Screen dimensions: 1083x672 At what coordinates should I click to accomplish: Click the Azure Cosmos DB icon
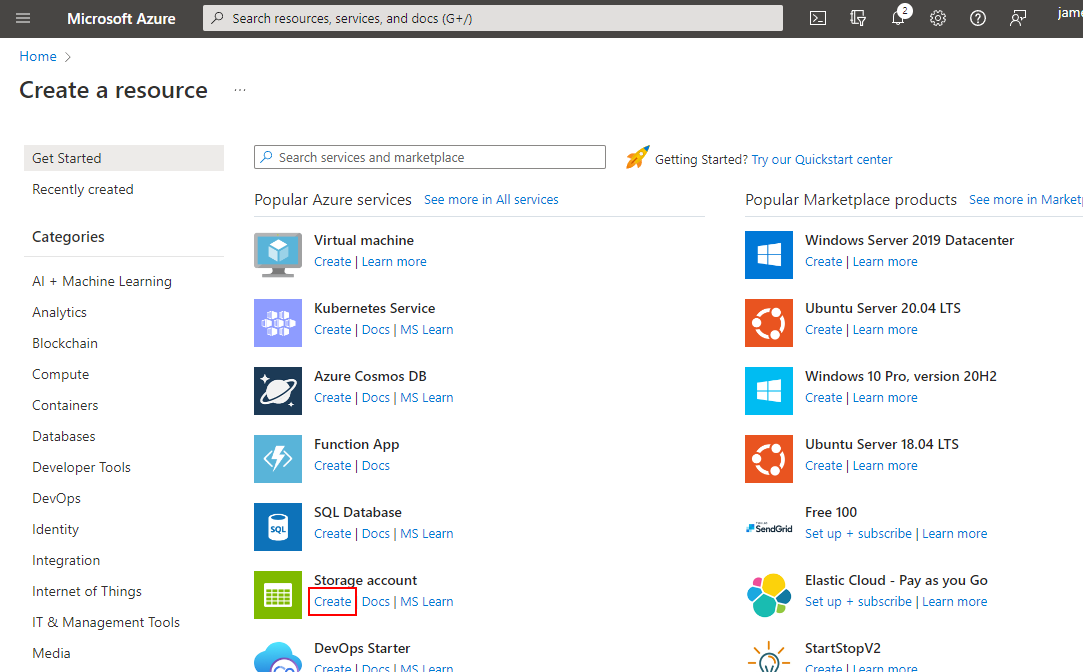(278, 391)
